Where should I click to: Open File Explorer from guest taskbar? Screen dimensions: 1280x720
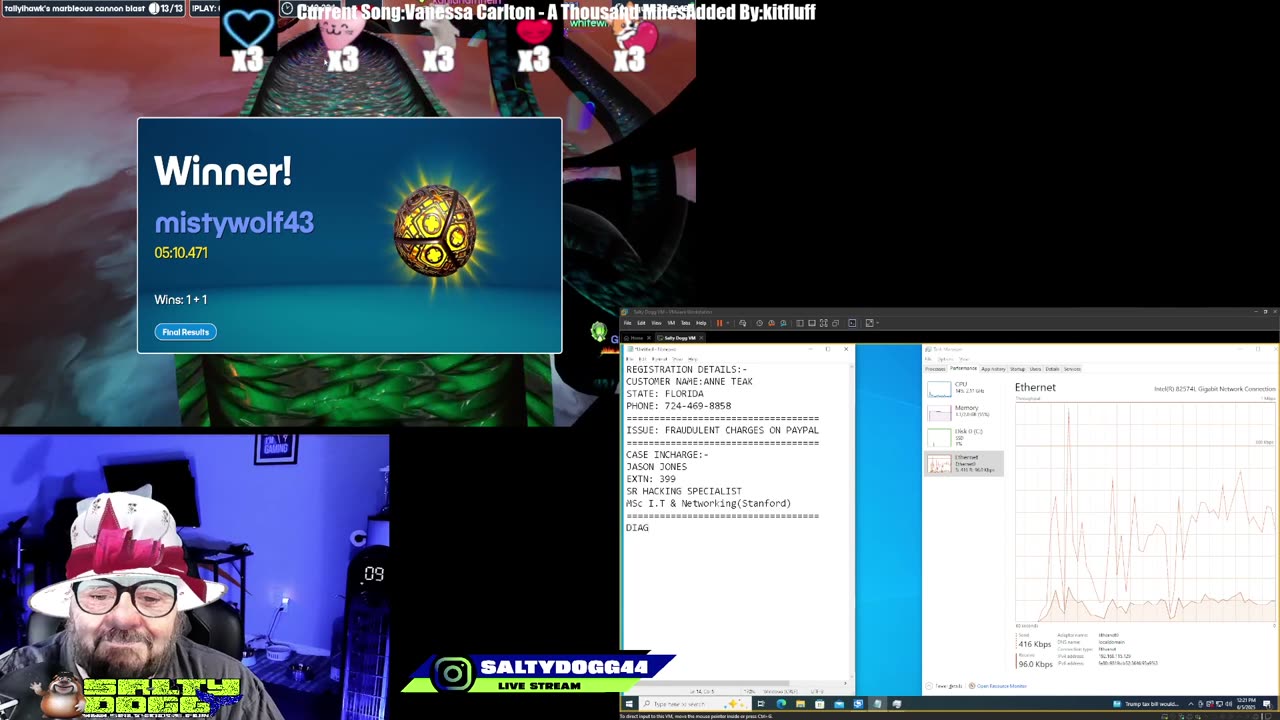[800, 704]
